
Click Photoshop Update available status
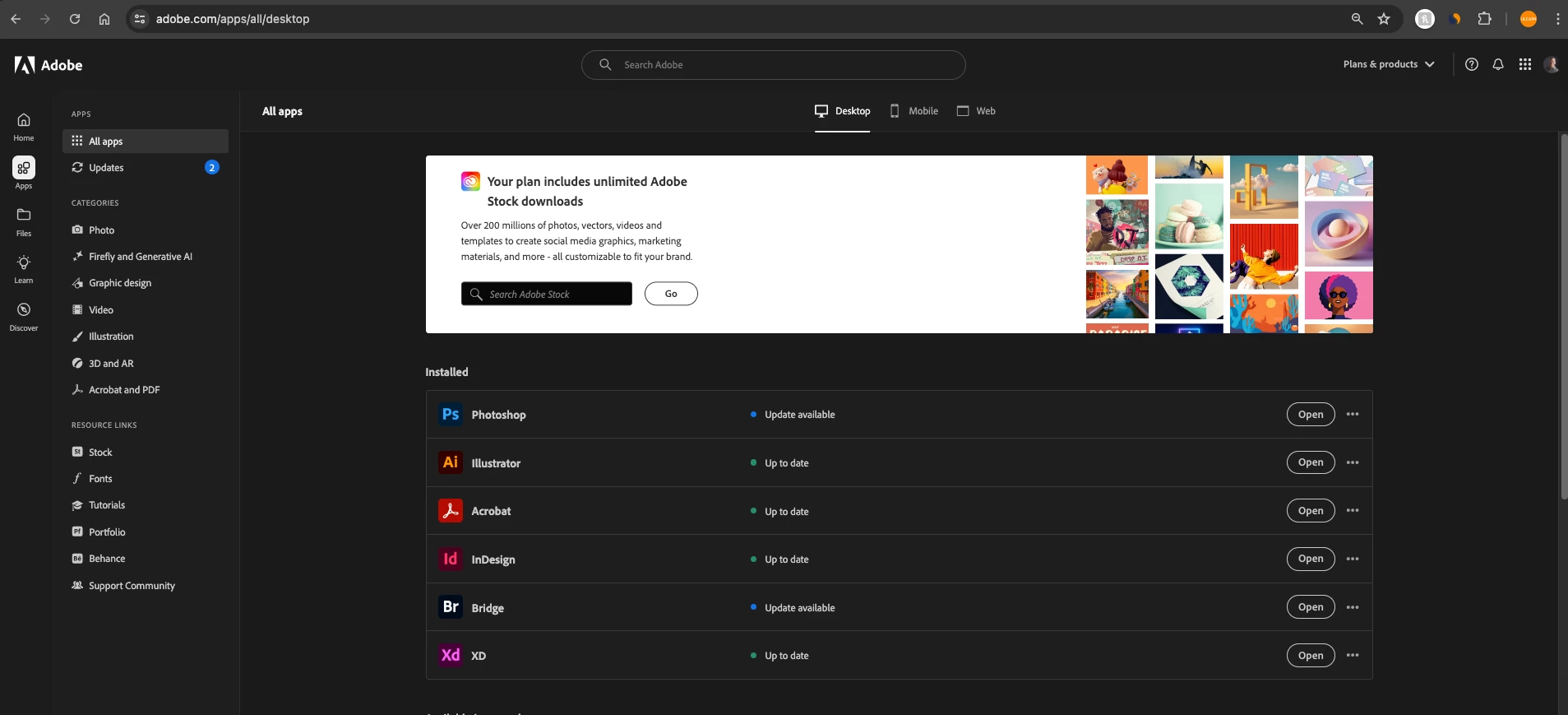pyautogui.click(x=793, y=415)
